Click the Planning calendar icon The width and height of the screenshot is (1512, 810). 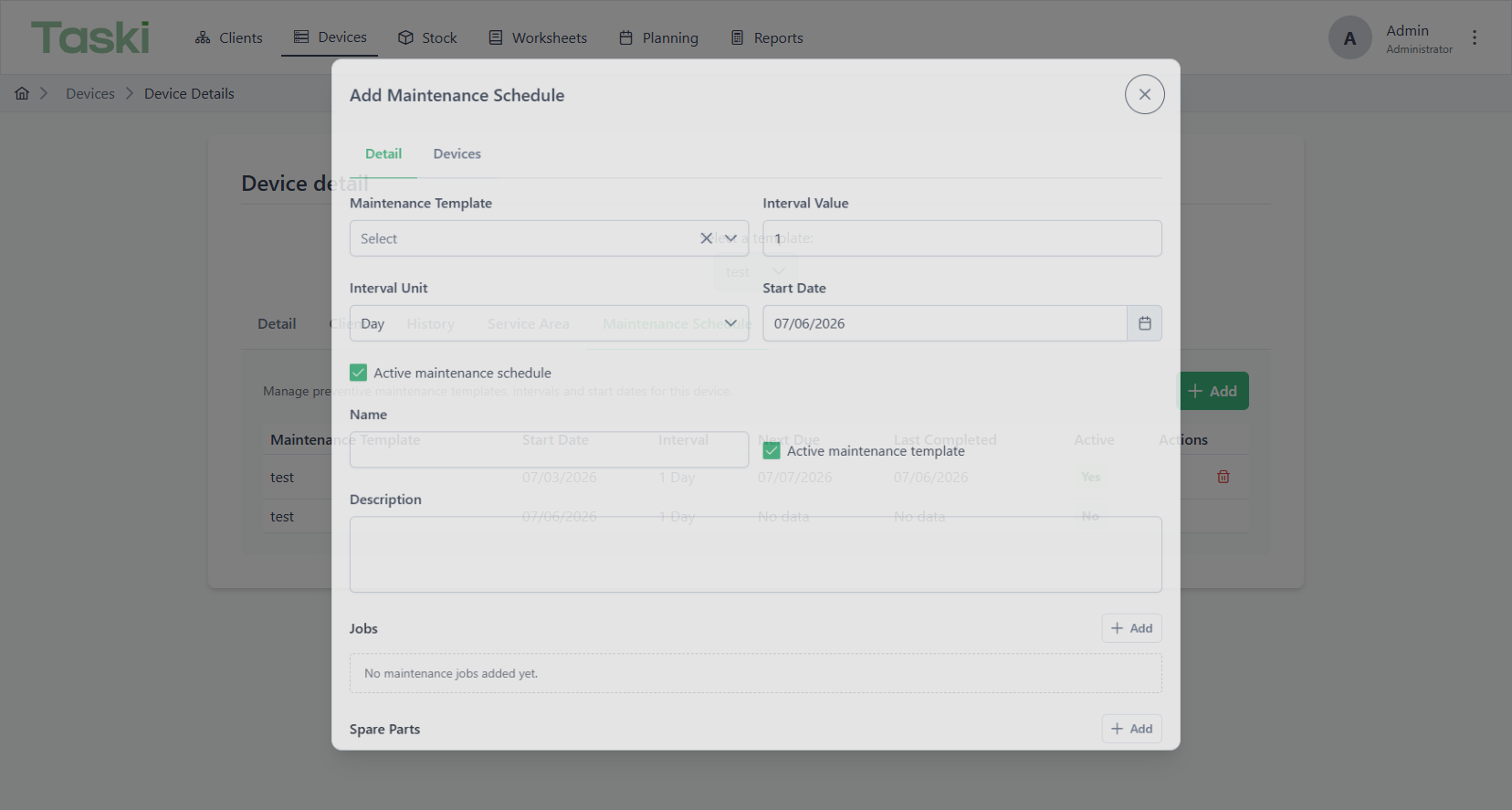coord(625,37)
